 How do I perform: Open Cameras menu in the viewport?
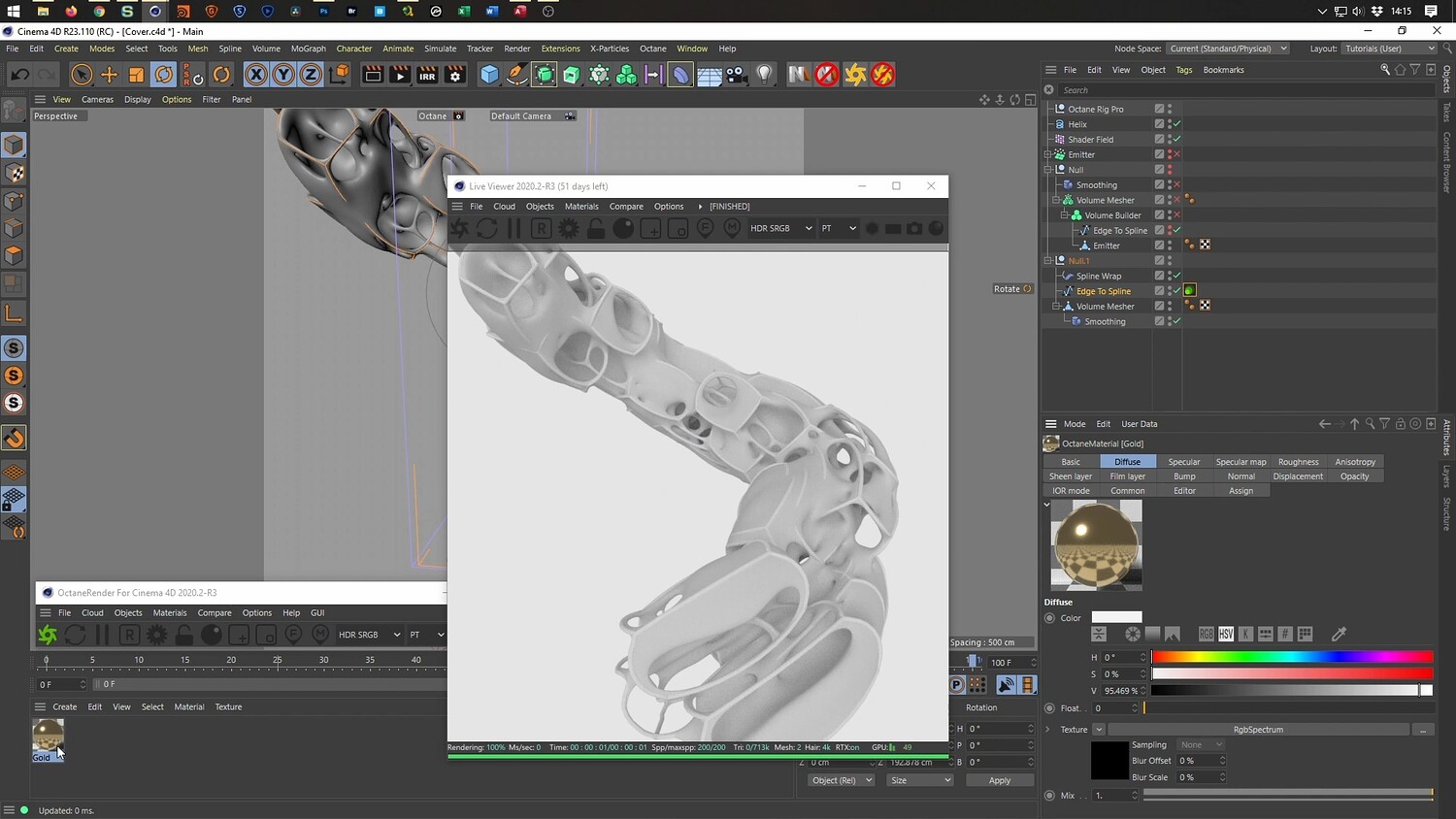click(x=97, y=99)
